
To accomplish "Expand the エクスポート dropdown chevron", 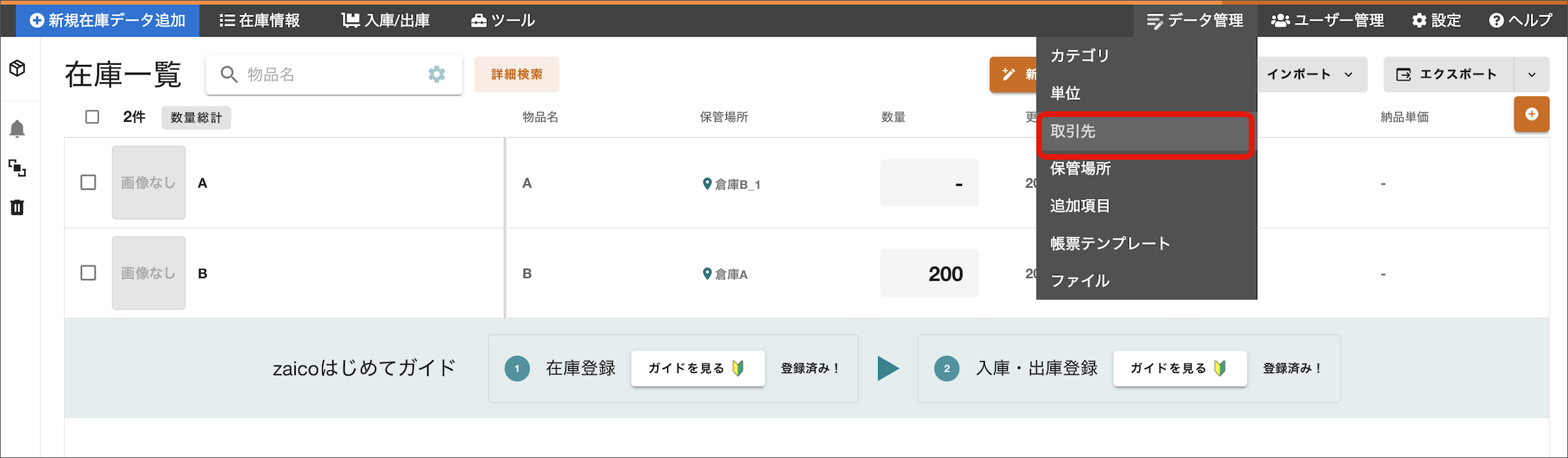I will point(1532,74).
